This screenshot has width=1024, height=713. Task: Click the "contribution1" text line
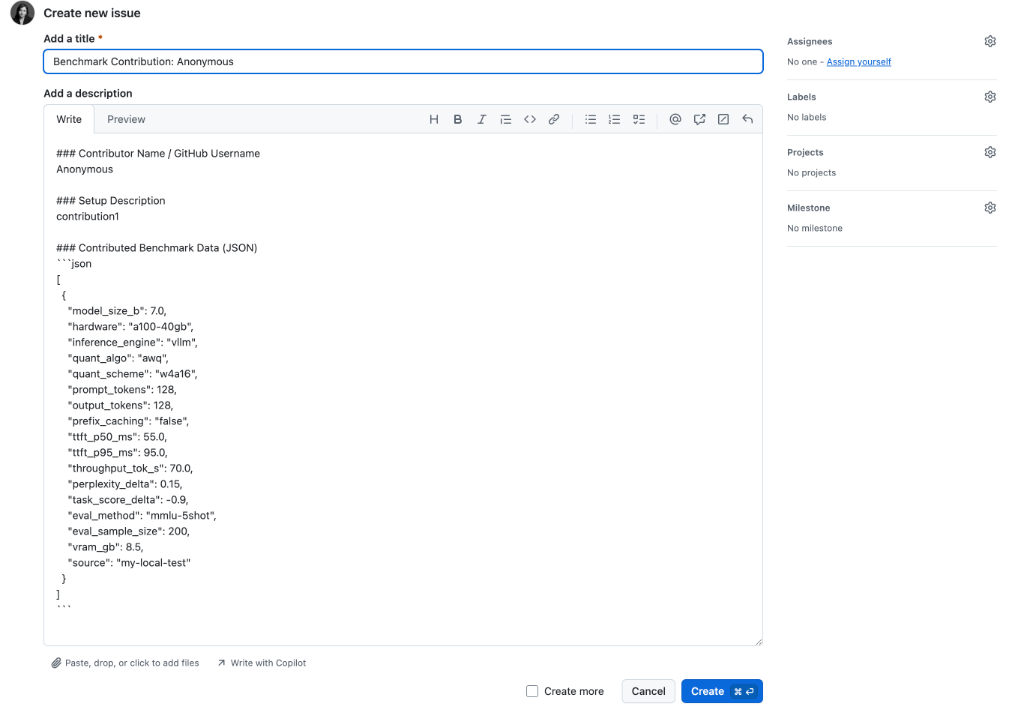(x=88, y=216)
